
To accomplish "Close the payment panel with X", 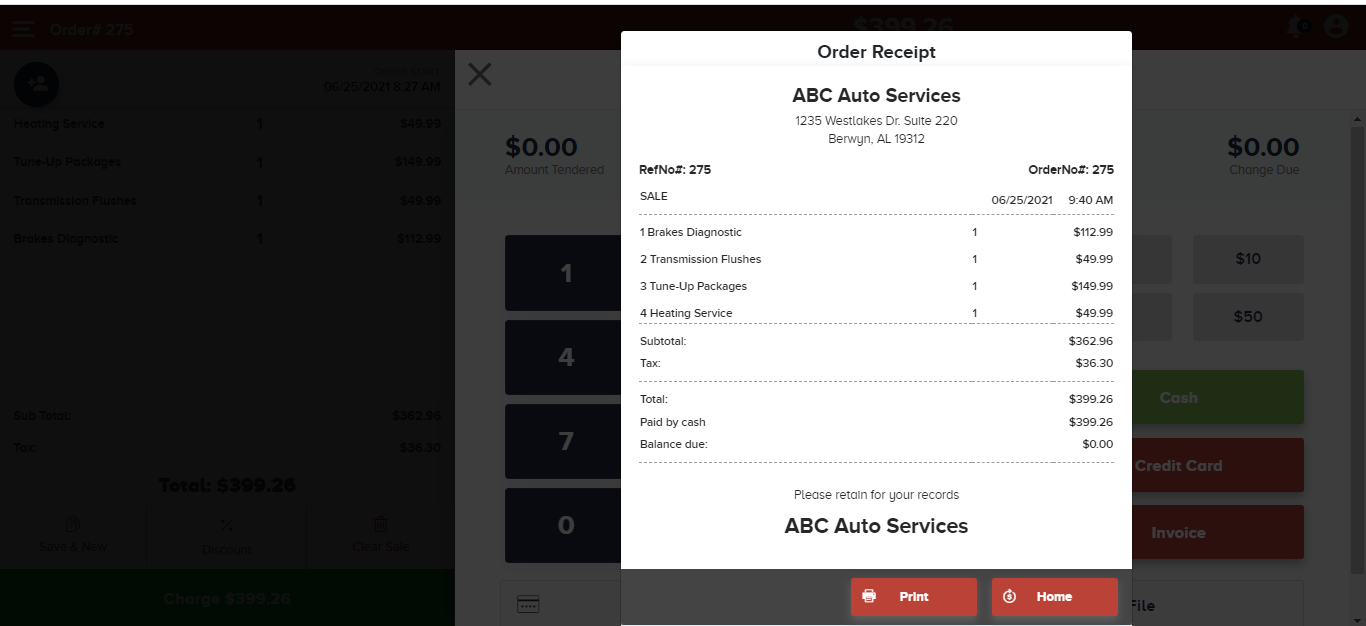I will [x=480, y=74].
